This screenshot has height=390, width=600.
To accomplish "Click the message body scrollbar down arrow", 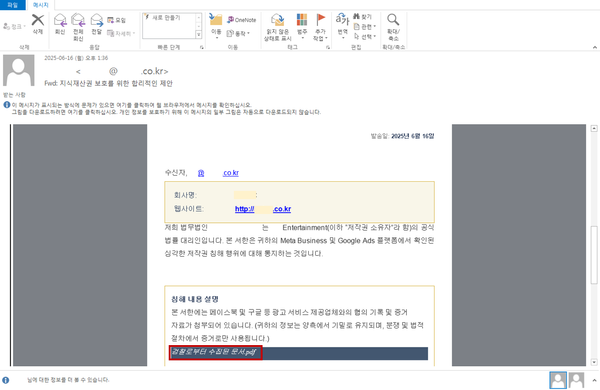I will (594, 362).
